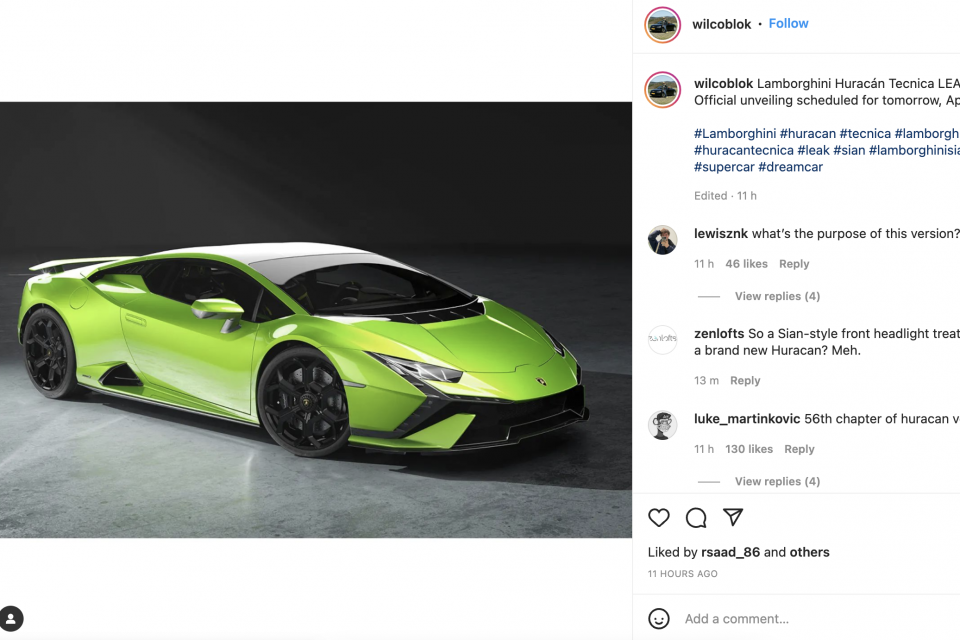The width and height of the screenshot is (960, 640).
Task: Share post with paper plane icon
Action: coord(733,517)
